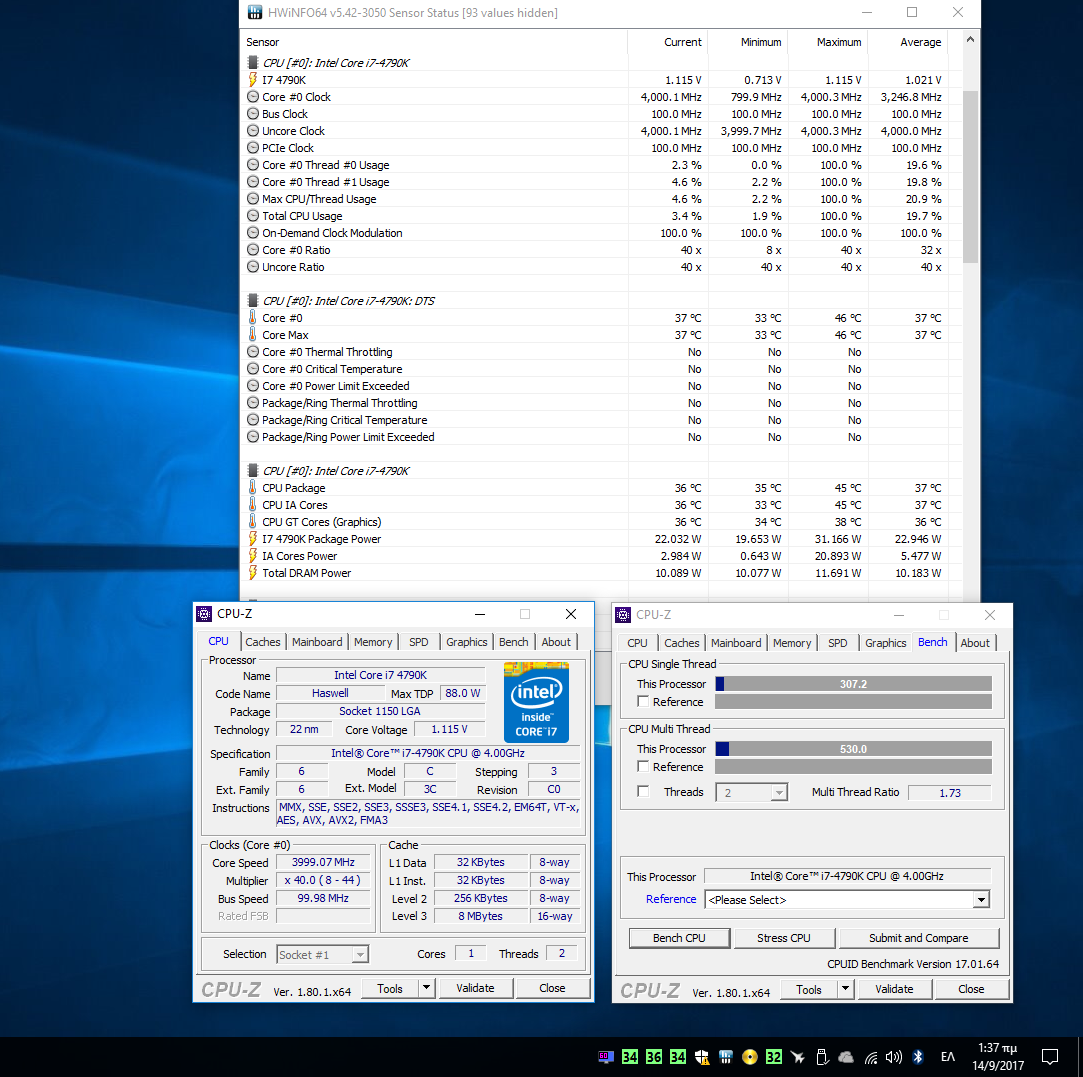Open the Wi-Fi network tray icon
The height and width of the screenshot is (1077, 1083).
pos(871,1057)
